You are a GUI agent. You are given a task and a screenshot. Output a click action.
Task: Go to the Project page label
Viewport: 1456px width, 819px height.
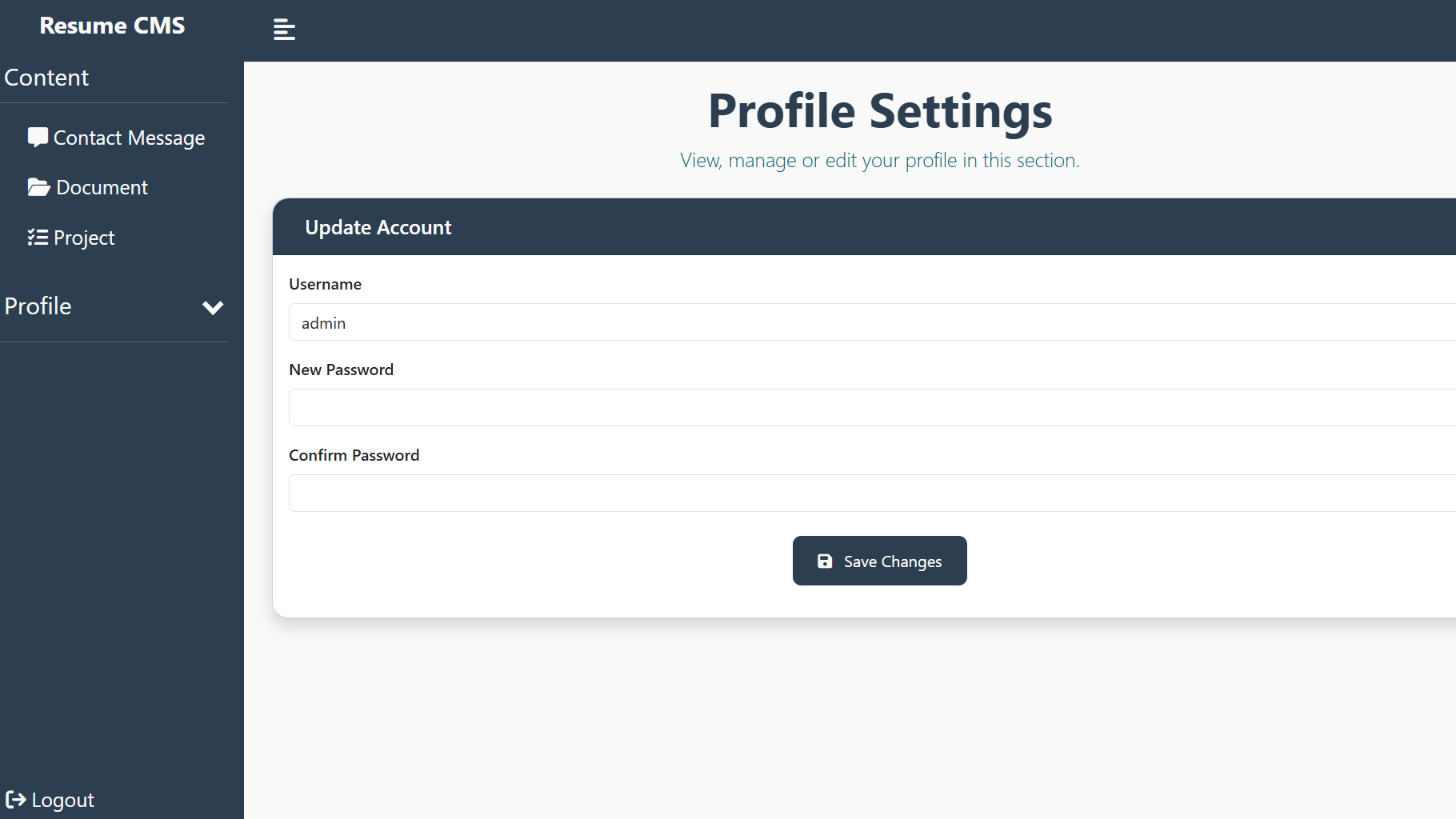click(84, 238)
